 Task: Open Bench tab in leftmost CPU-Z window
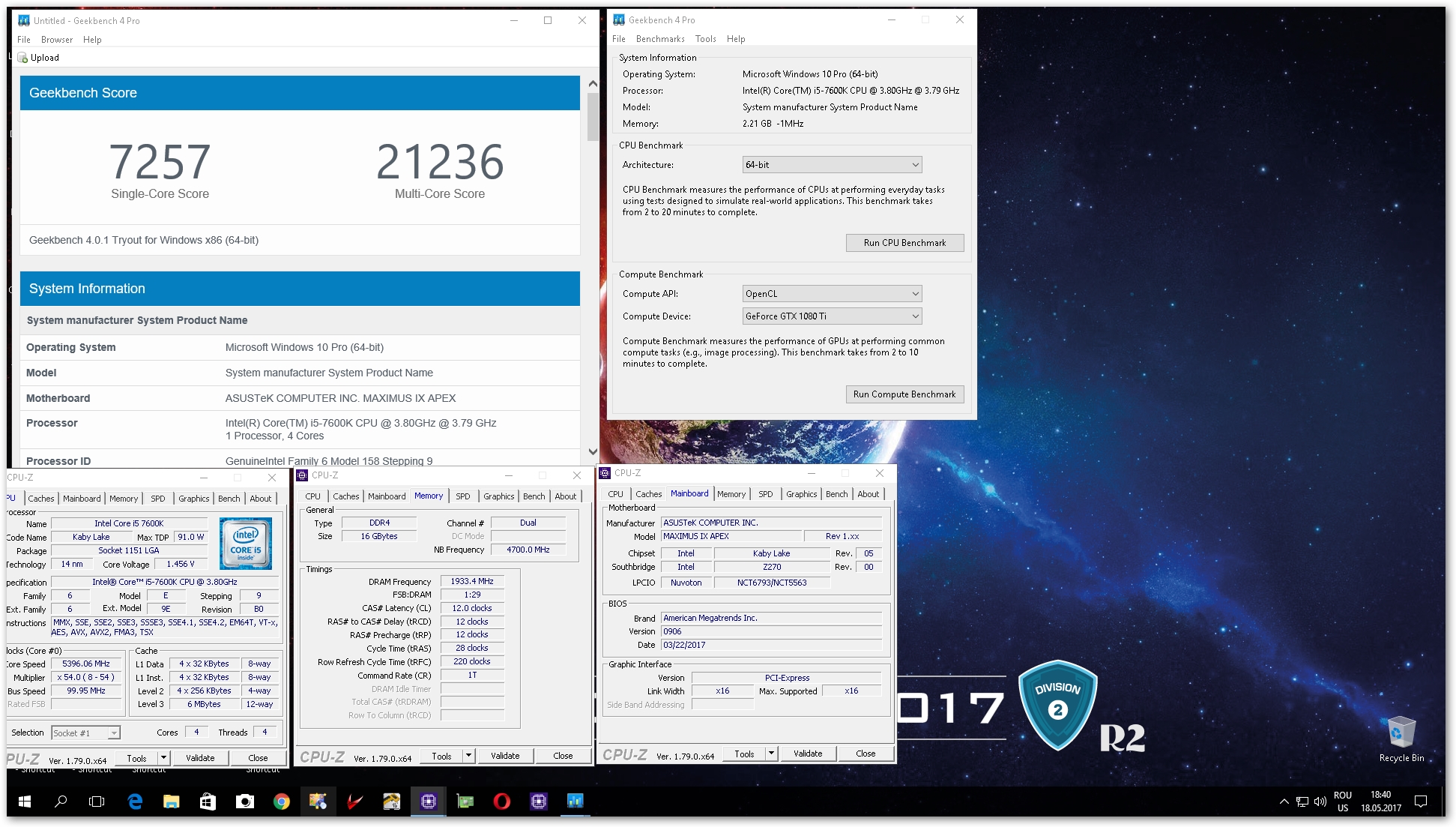(229, 499)
